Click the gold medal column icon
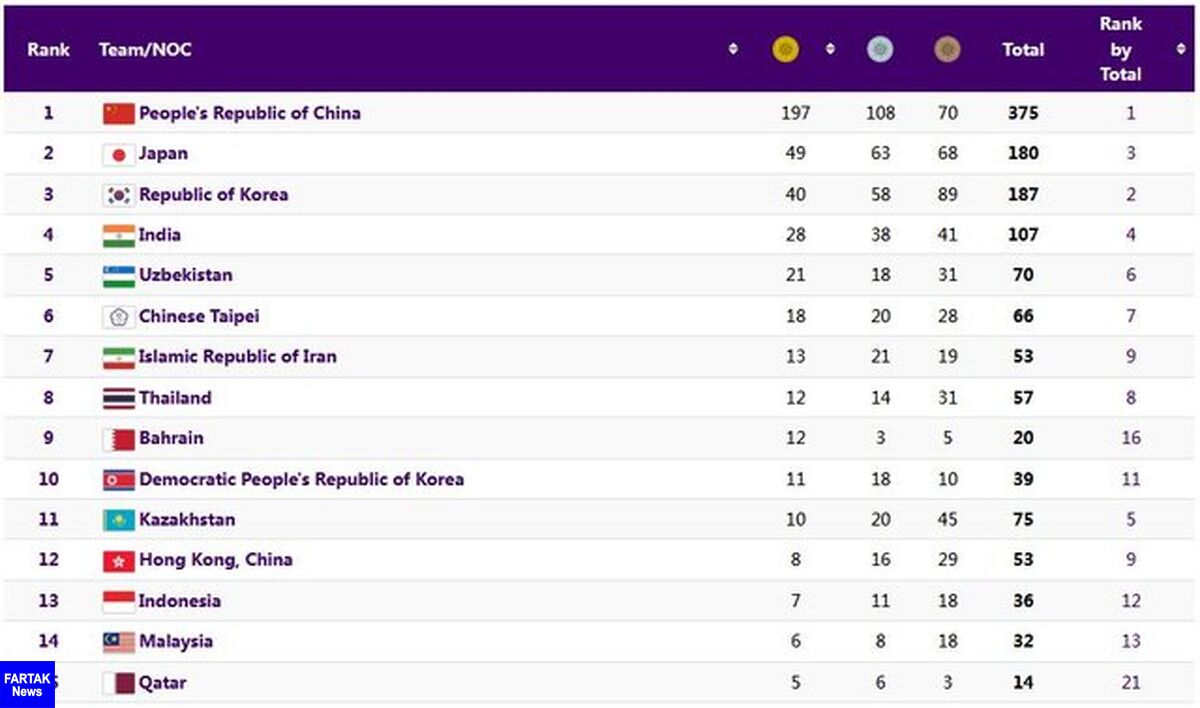Screen dimensions: 1200x708 786,49
